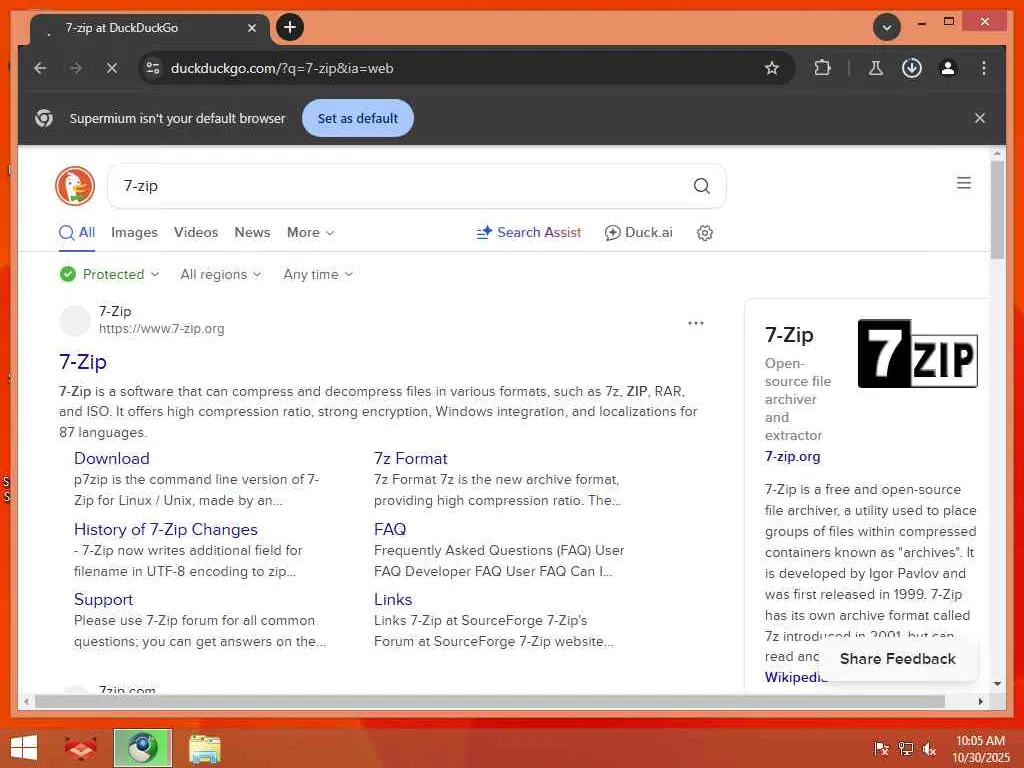Open the Download sitelink

pyautogui.click(x=112, y=458)
